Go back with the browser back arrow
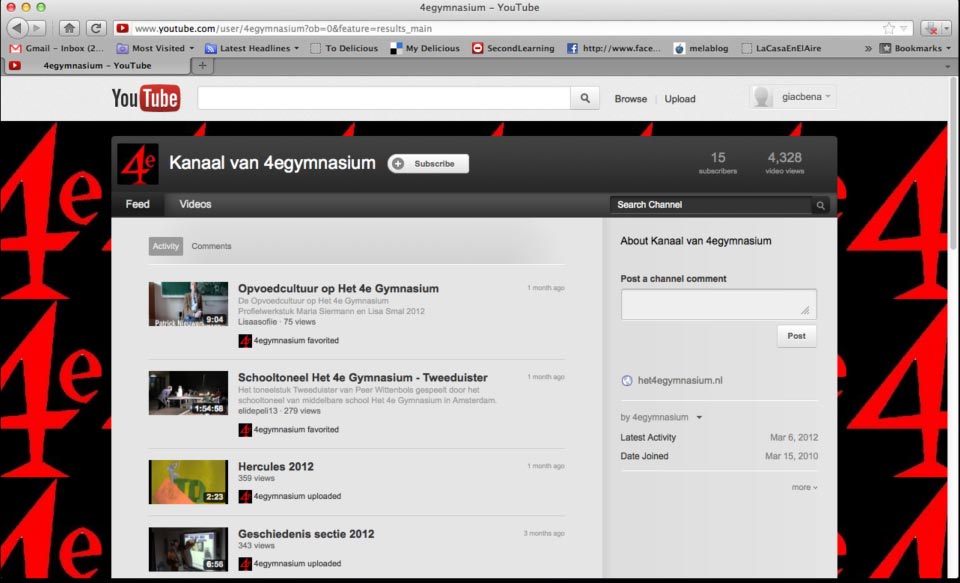This screenshot has height=583, width=960. click(x=17, y=28)
